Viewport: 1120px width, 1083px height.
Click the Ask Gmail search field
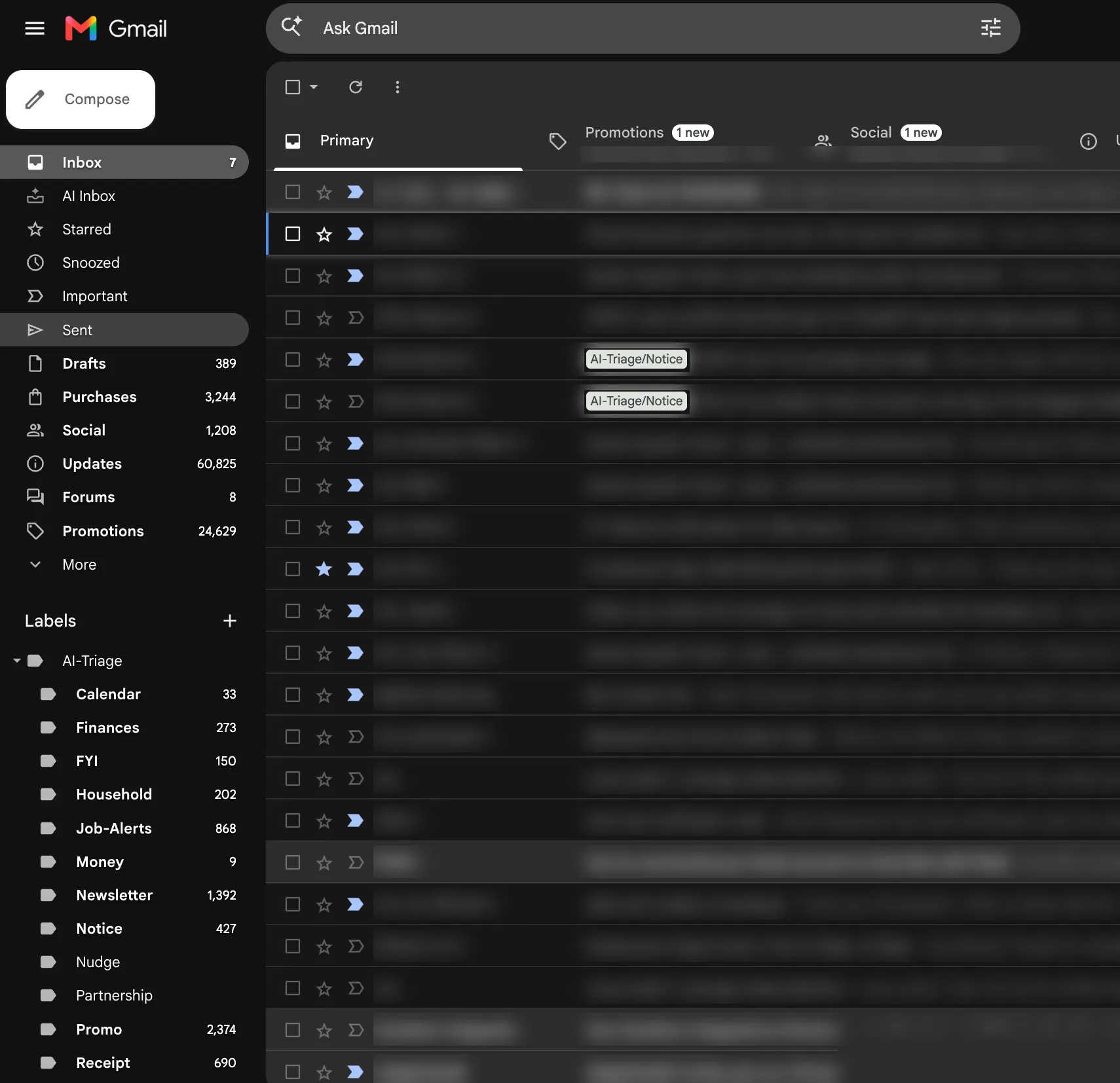[643, 28]
